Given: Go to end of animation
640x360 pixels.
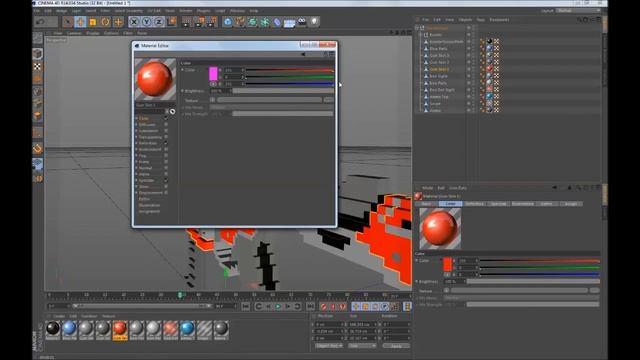Looking at the screenshot, I should [x=311, y=306].
